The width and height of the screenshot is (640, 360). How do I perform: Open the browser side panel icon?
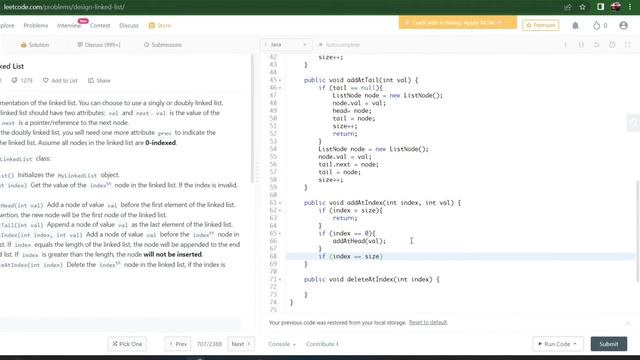(x=600, y=7)
